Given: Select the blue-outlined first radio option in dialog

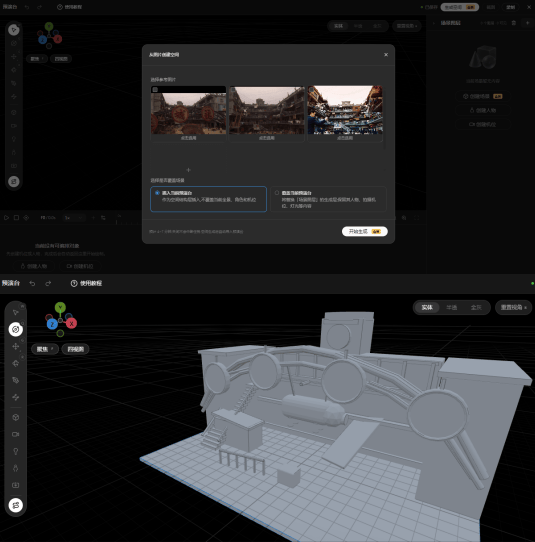Looking at the screenshot, I should 208,199.
